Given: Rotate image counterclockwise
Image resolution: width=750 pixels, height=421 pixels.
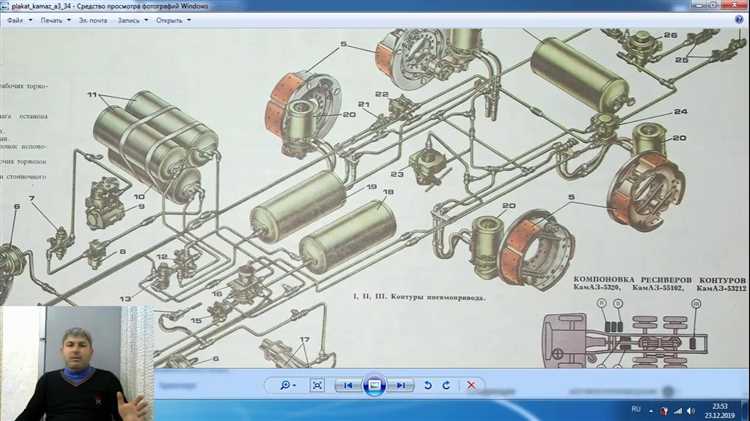Looking at the screenshot, I should pyautogui.click(x=428, y=385).
